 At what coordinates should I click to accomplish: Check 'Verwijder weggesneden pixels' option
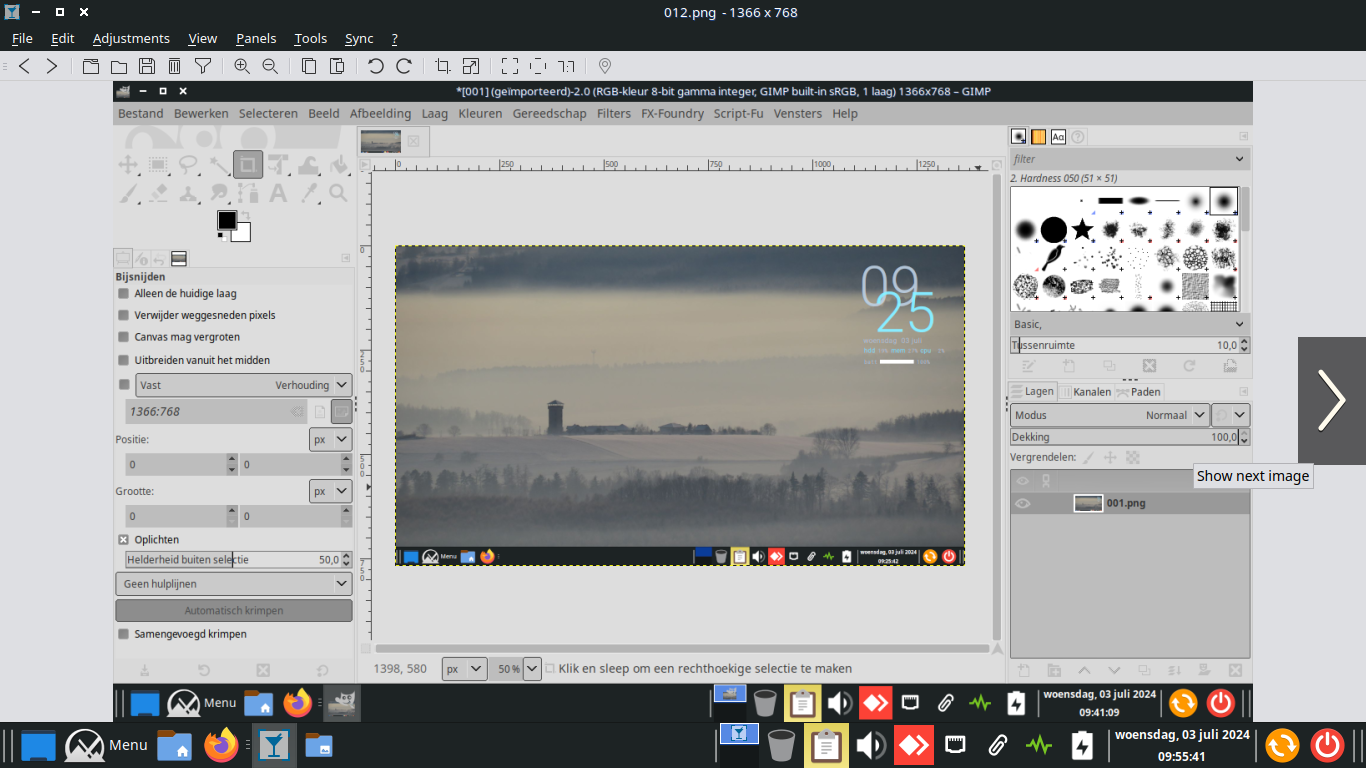pos(124,315)
